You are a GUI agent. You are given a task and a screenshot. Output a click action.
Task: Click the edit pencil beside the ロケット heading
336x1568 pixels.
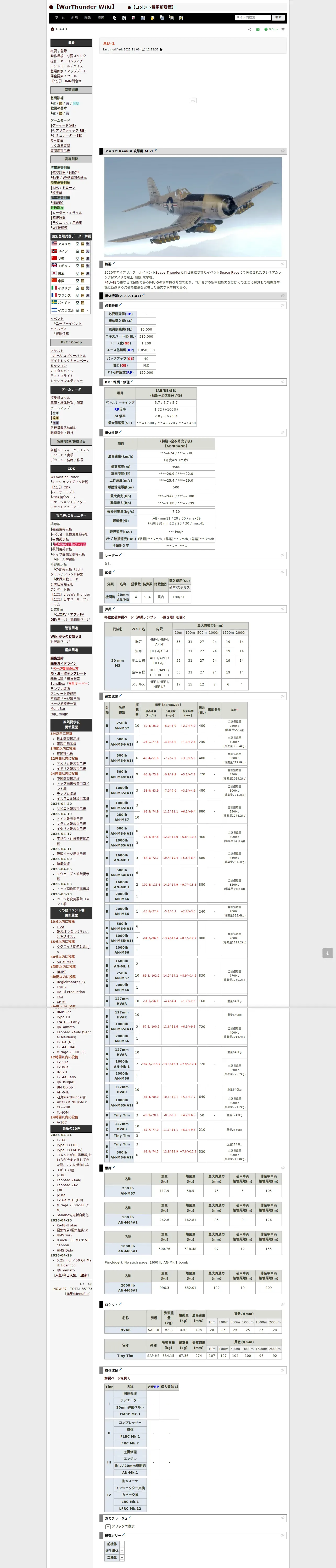pyautogui.click(x=121, y=1304)
